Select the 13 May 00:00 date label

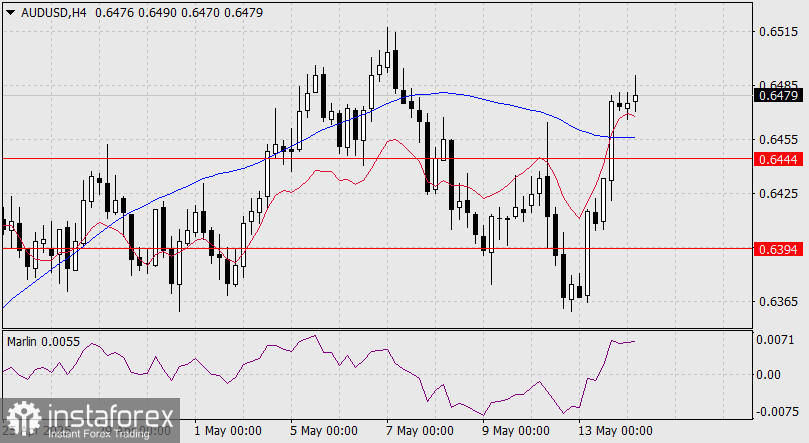[x=615, y=431]
